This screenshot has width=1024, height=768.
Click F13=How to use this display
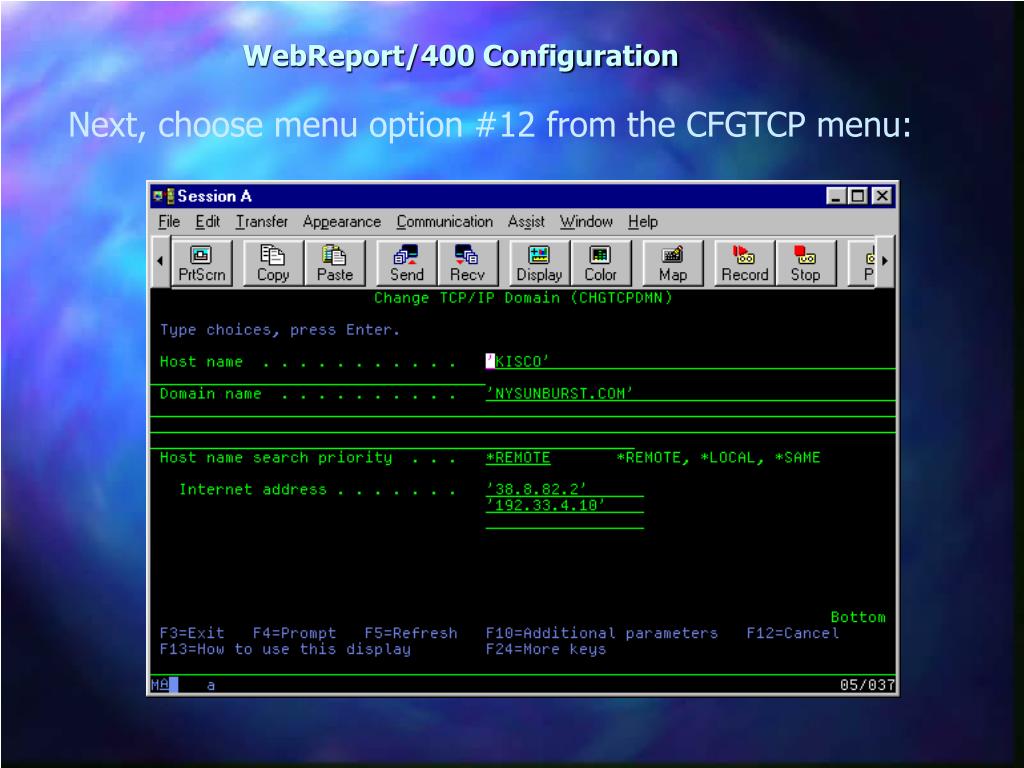[285, 649]
